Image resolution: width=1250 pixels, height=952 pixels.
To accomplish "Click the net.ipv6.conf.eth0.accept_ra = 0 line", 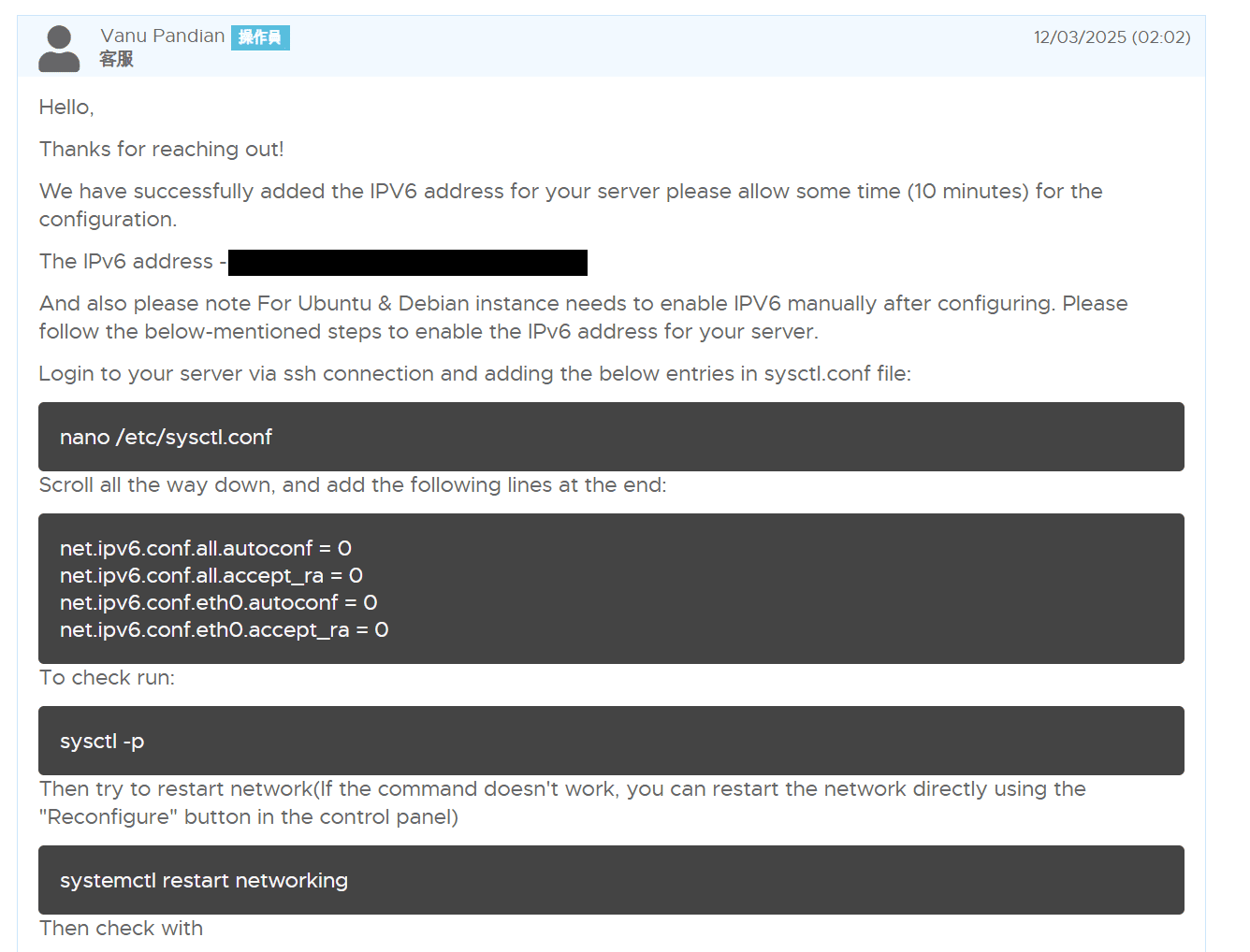I will click(225, 629).
